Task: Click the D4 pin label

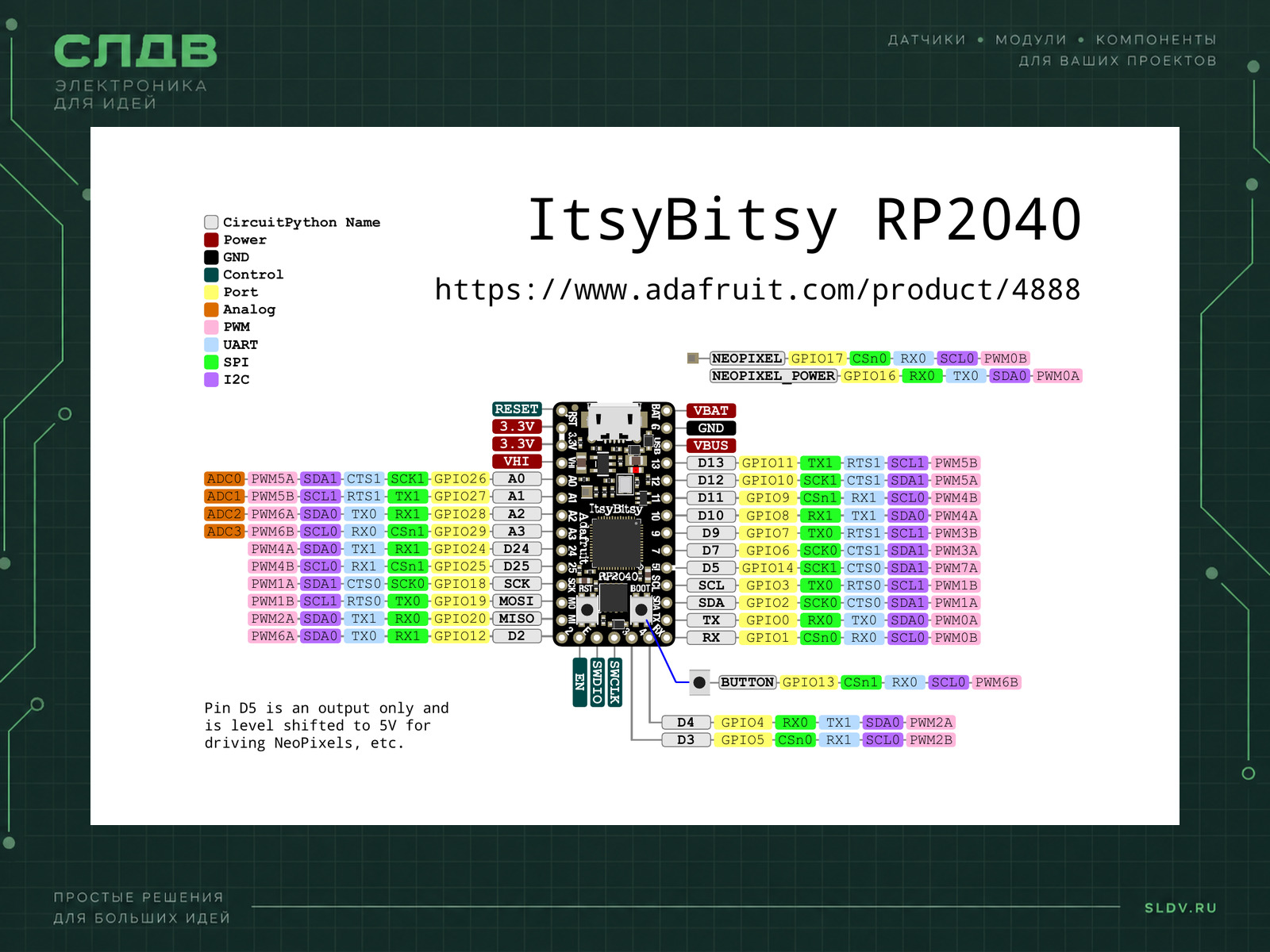Action: tap(686, 723)
